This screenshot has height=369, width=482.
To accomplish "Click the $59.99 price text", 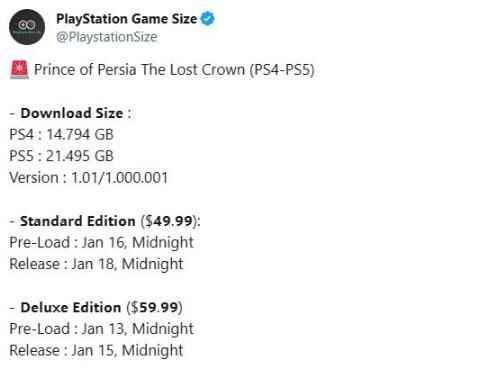I will coord(155,307).
